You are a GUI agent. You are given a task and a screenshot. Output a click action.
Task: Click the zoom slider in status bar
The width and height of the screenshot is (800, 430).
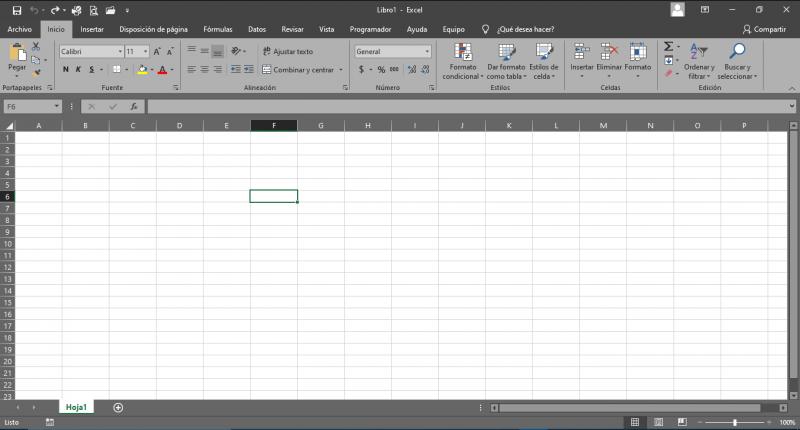[x=735, y=422]
